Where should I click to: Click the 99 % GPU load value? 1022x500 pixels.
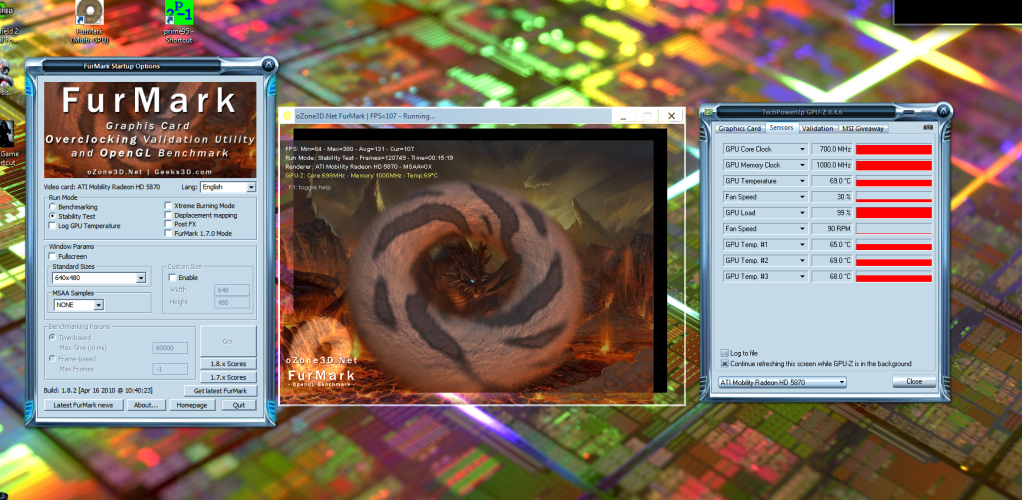[x=832, y=213]
